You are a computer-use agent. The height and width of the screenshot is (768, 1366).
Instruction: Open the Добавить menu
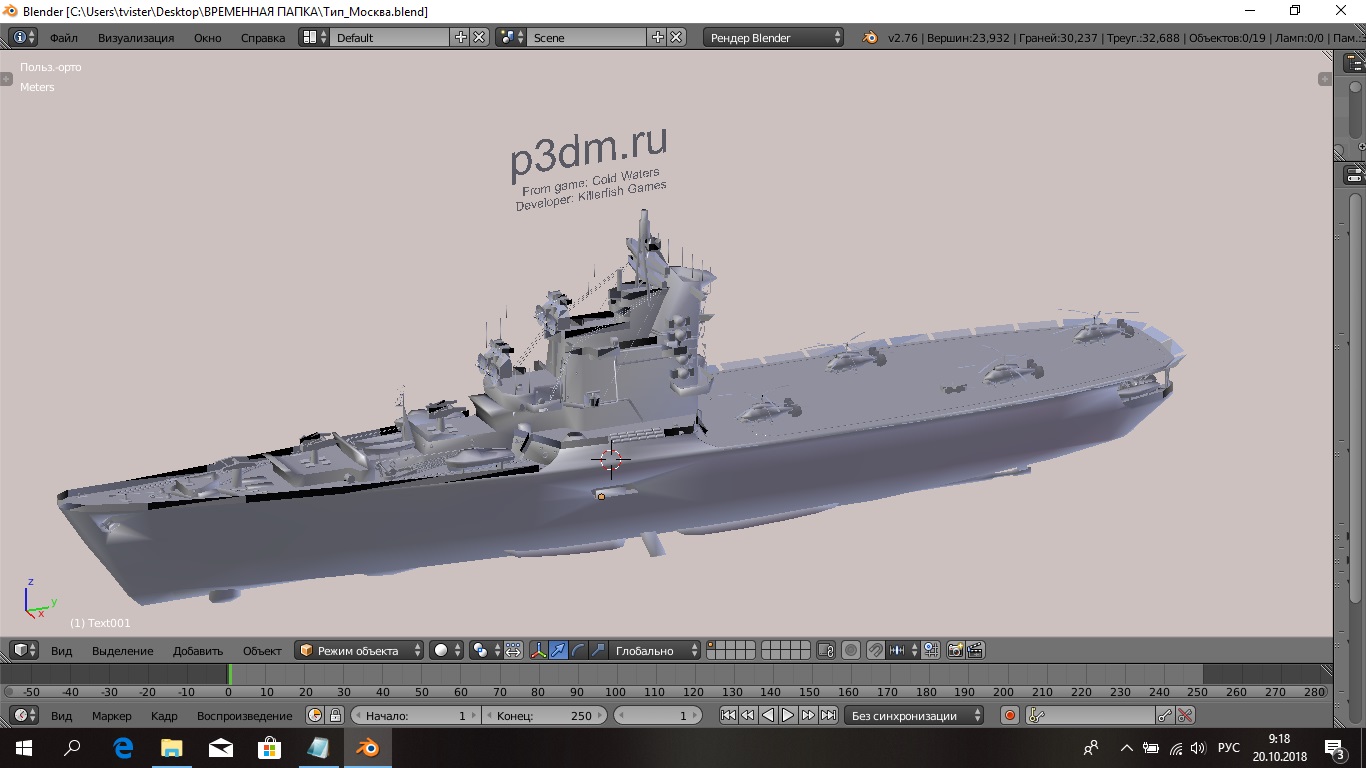198,651
